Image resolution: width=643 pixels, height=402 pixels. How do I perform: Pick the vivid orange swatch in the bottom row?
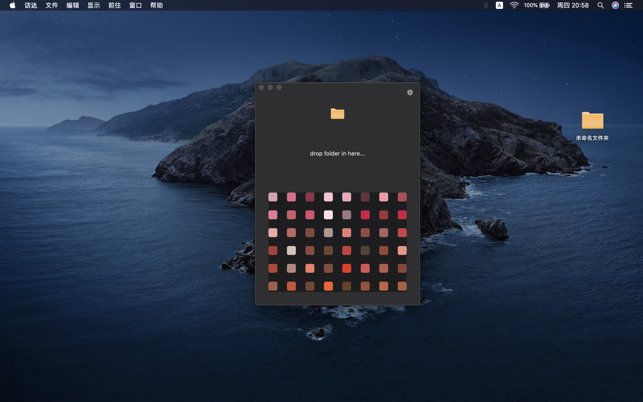pyautogui.click(x=328, y=286)
